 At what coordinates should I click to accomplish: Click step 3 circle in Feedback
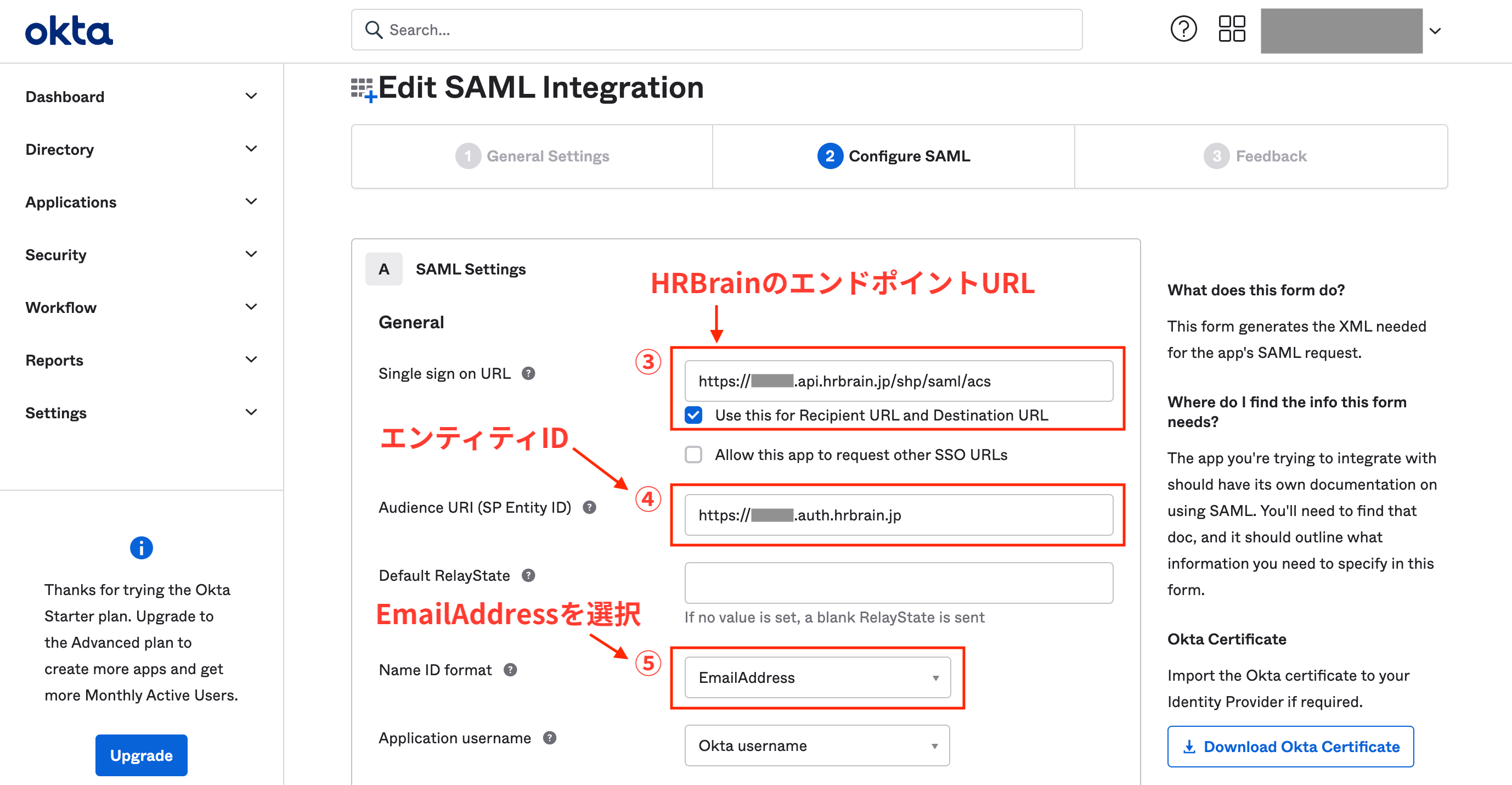pyautogui.click(x=1216, y=156)
